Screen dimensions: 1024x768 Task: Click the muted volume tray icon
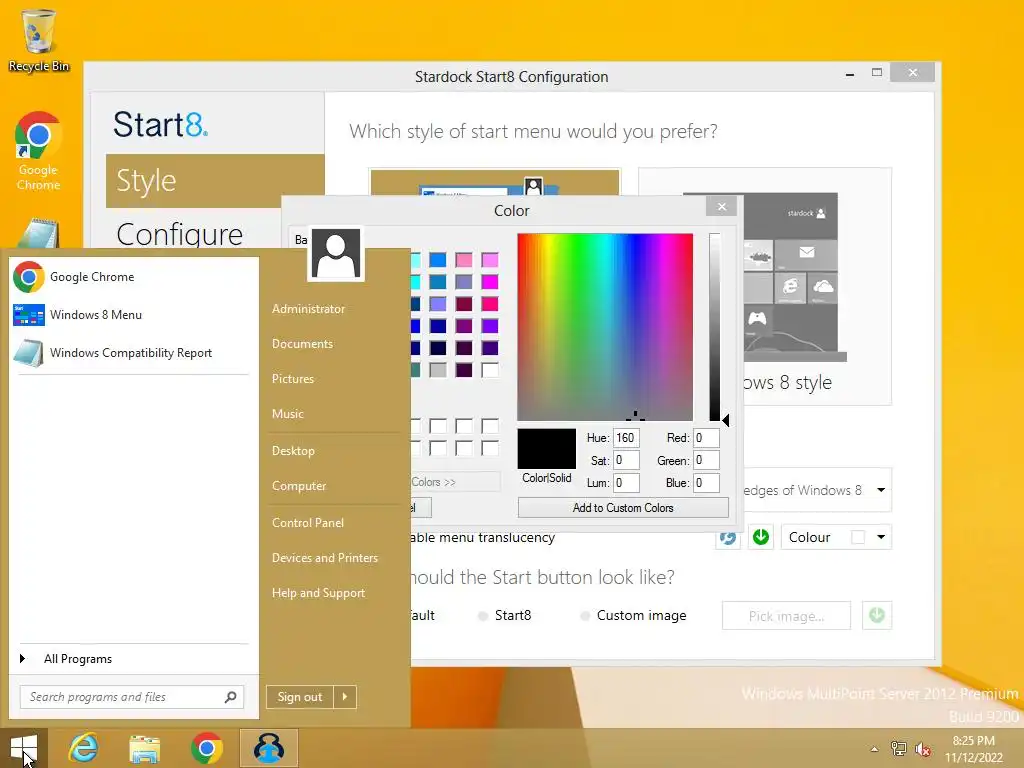click(923, 749)
